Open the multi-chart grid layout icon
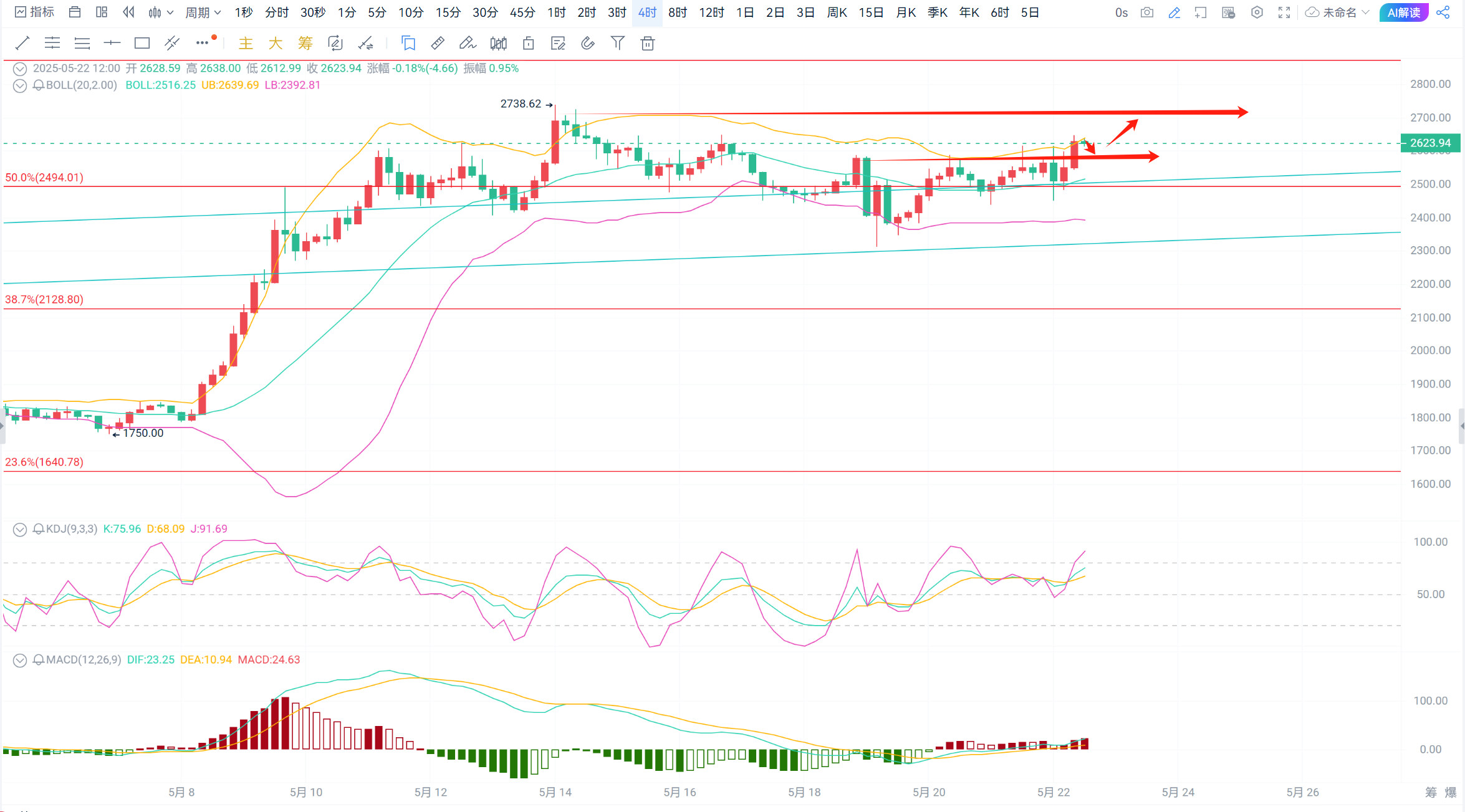 102,12
